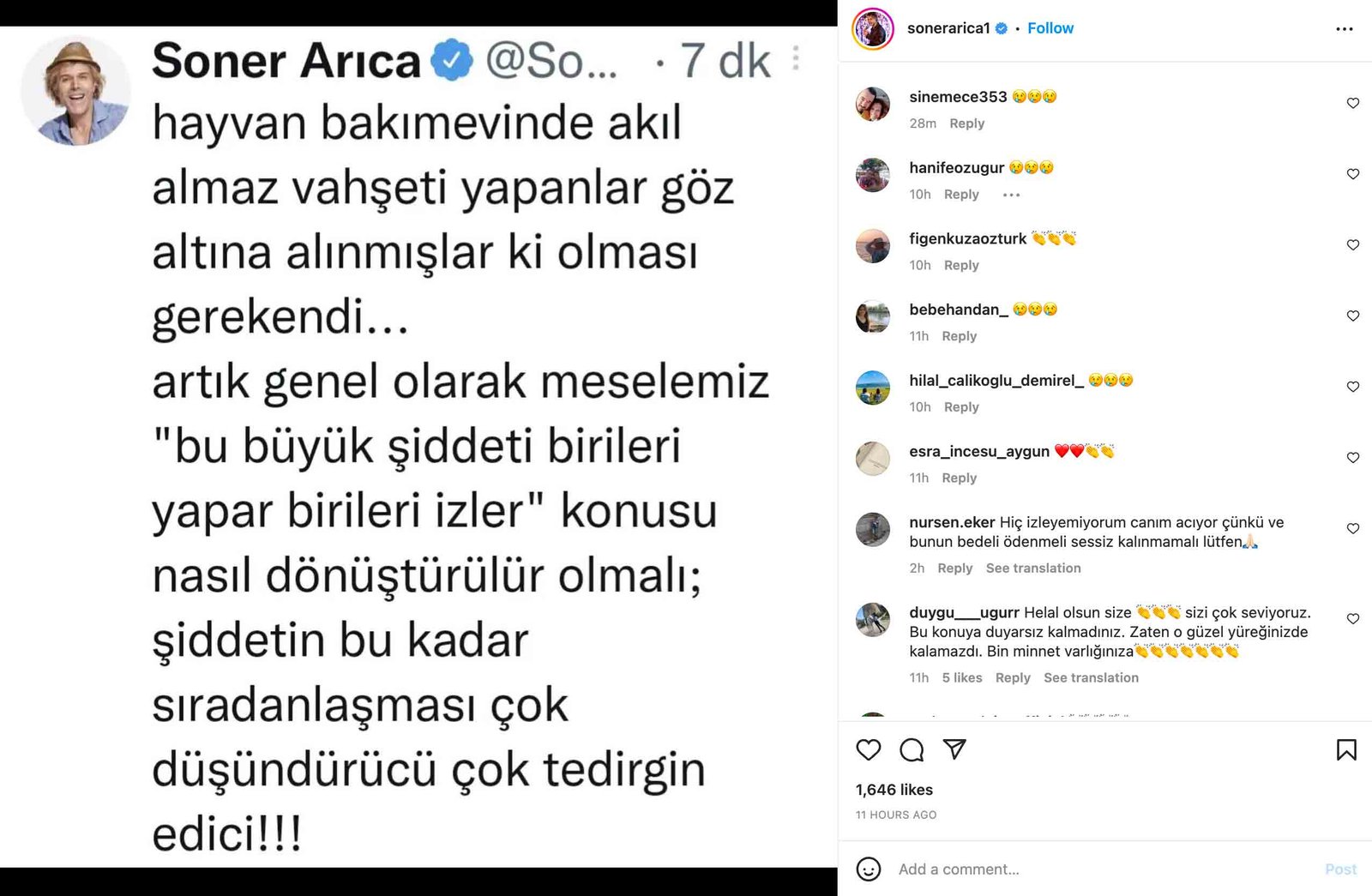Open more options menu for sonerarica1 post
This screenshot has width=1372, height=896.
[x=1345, y=29]
